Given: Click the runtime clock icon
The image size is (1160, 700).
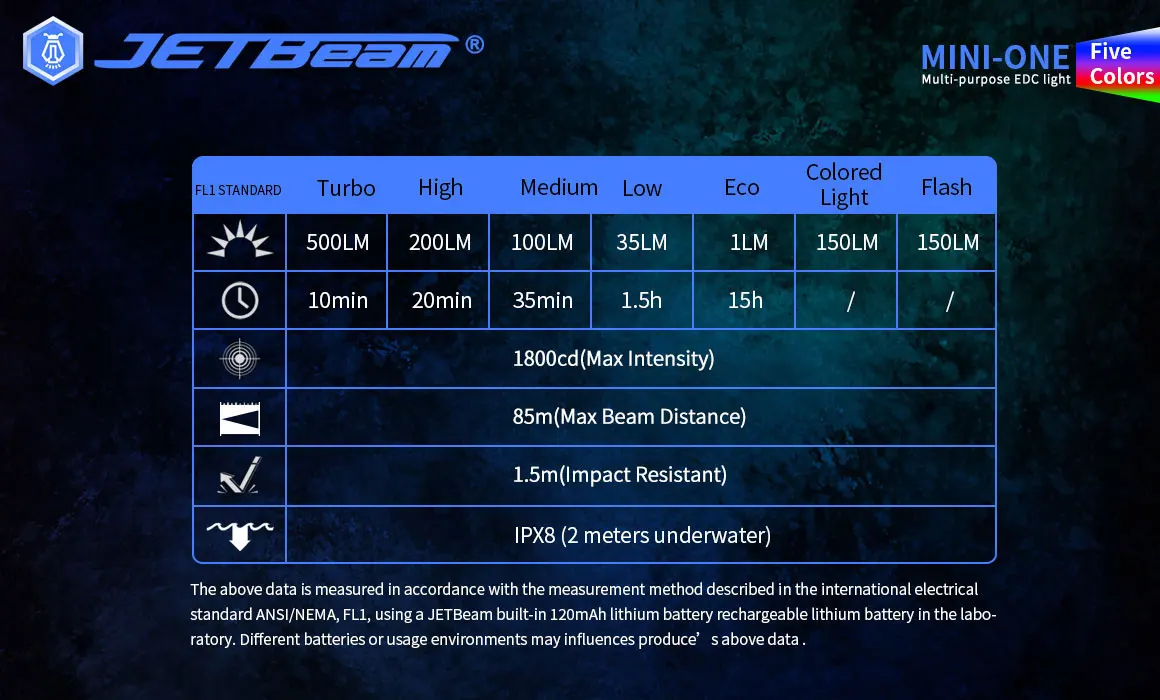Looking at the screenshot, I should [240, 300].
